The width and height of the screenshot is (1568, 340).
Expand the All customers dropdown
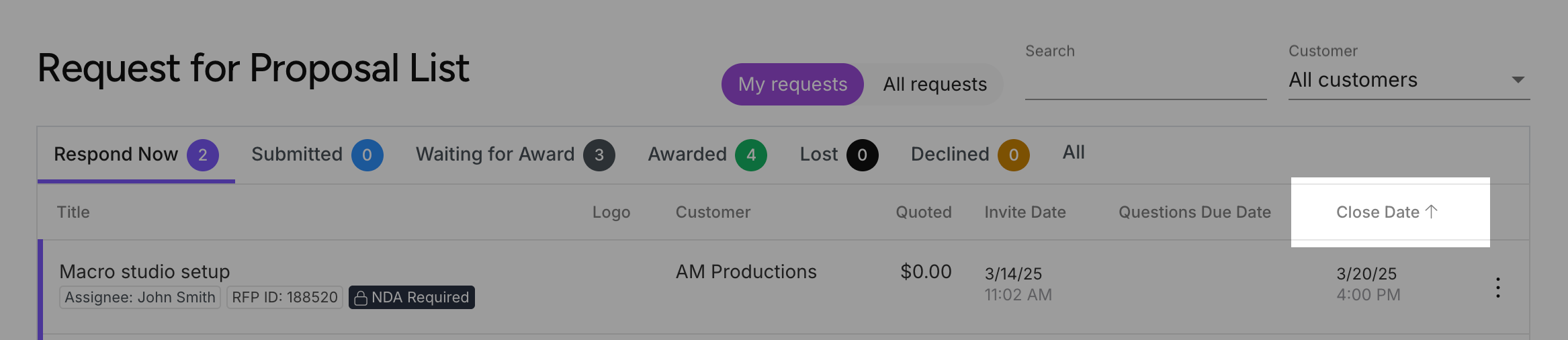click(1409, 80)
